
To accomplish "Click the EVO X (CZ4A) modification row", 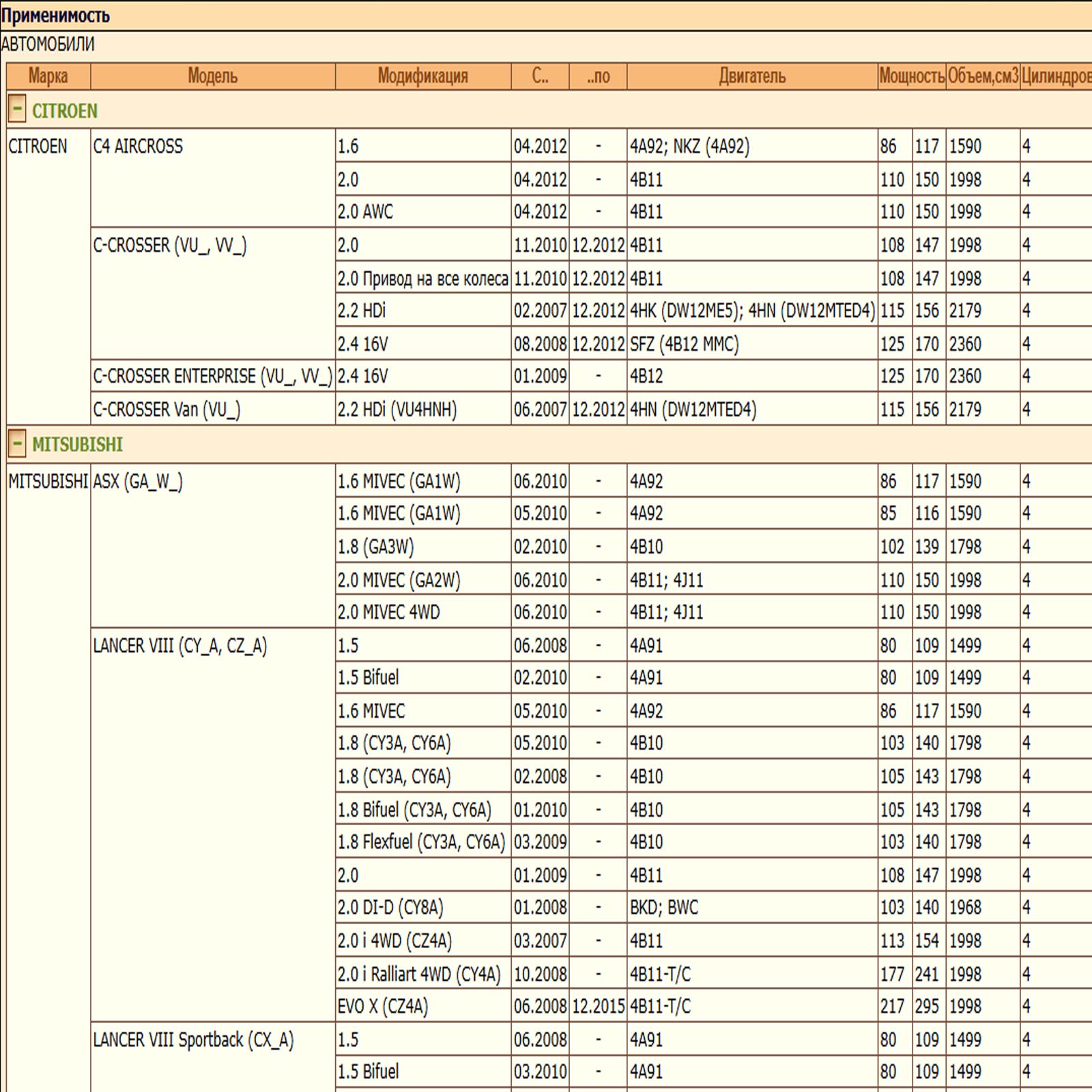I will 383,1006.
